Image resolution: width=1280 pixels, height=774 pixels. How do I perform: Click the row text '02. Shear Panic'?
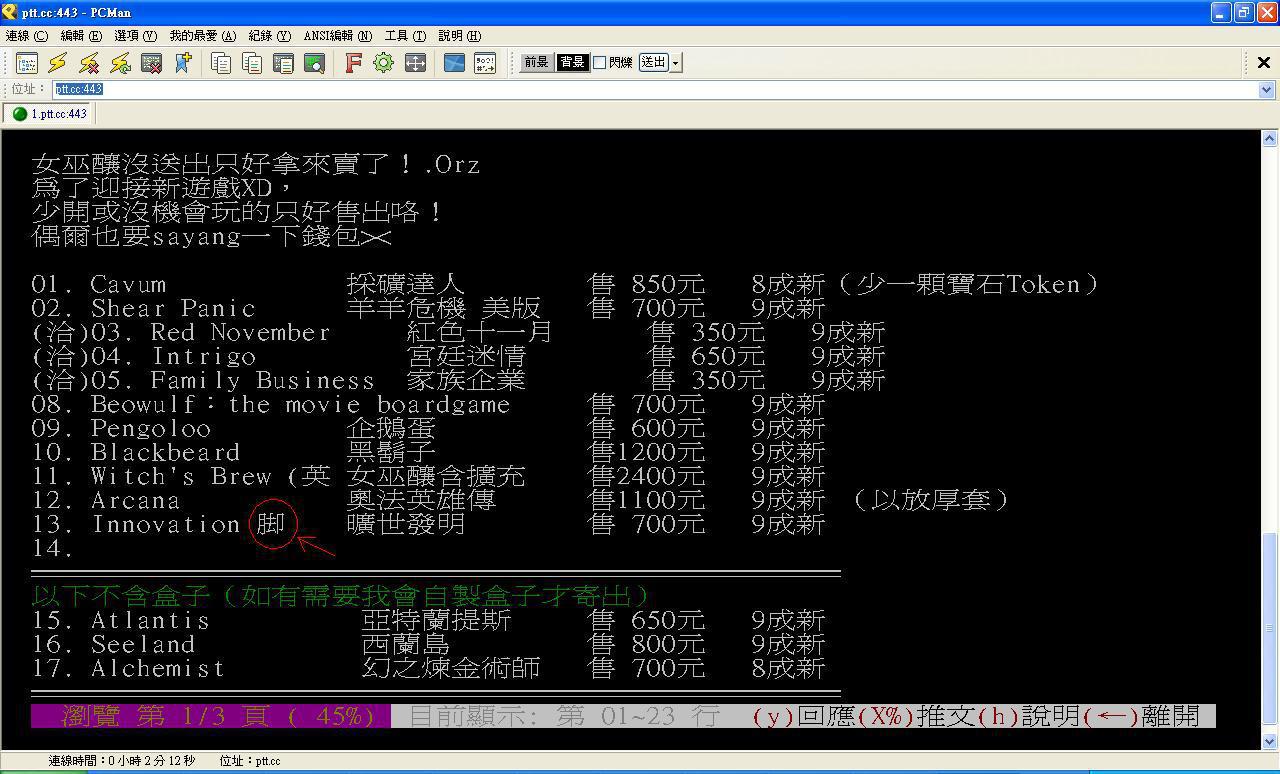pos(144,309)
